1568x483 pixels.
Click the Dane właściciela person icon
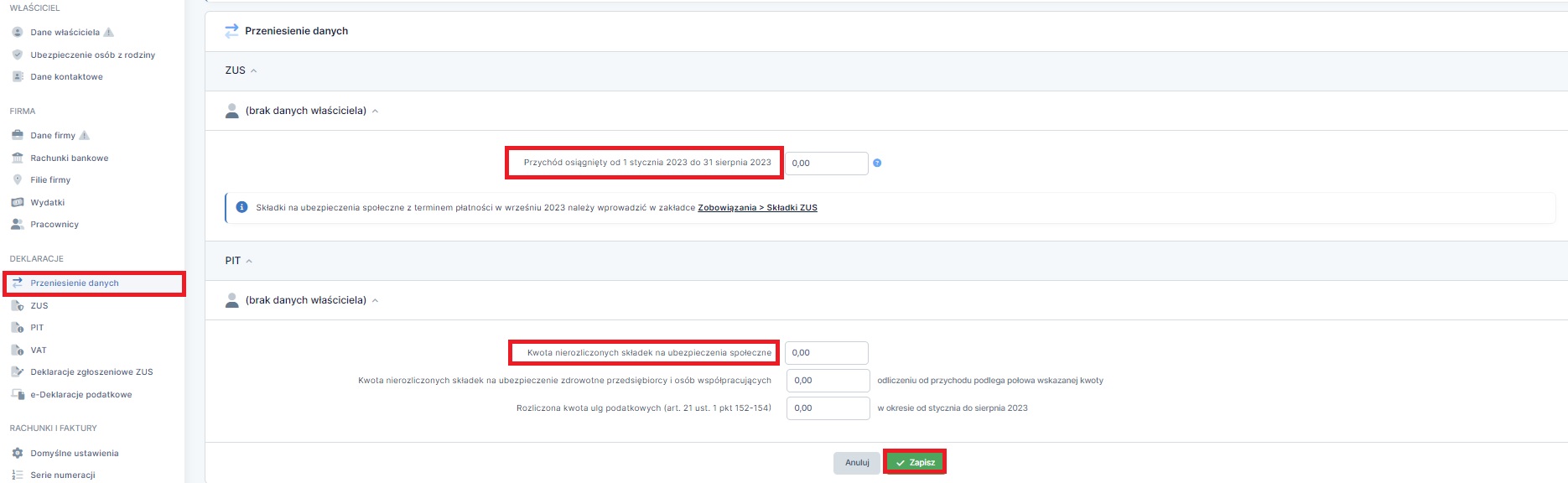click(18, 32)
